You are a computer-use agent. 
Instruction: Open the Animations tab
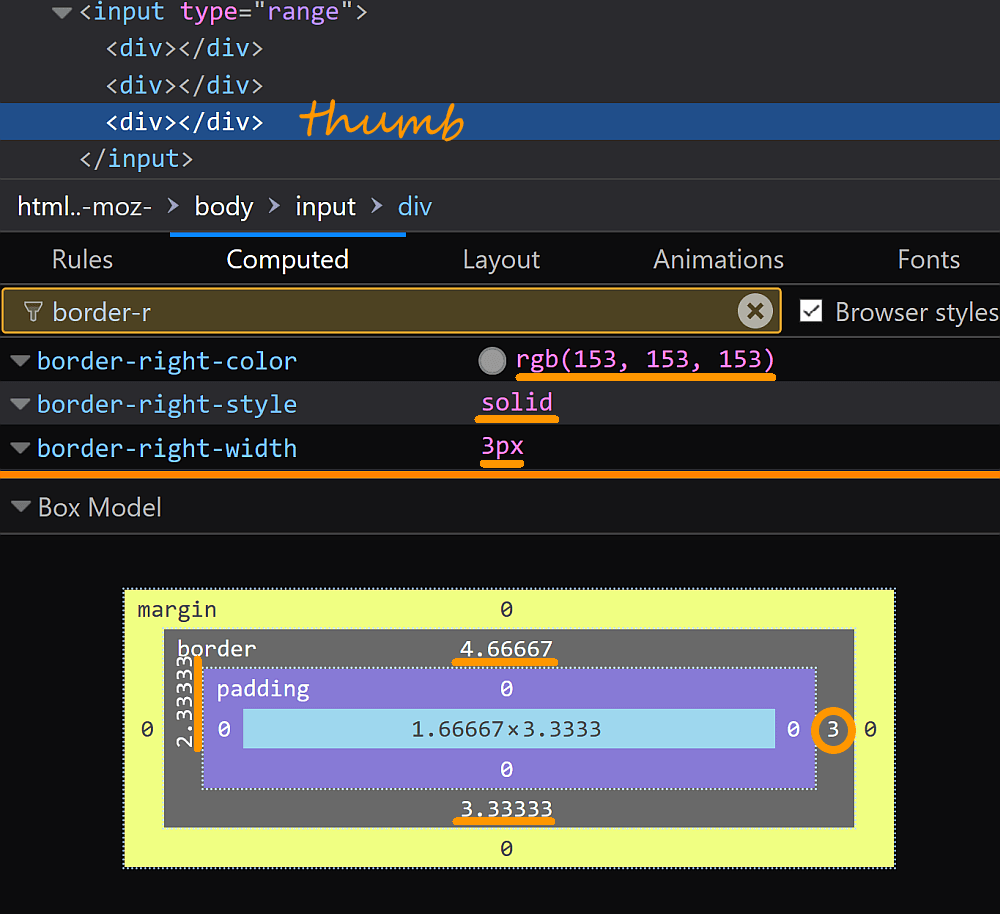pos(718,259)
